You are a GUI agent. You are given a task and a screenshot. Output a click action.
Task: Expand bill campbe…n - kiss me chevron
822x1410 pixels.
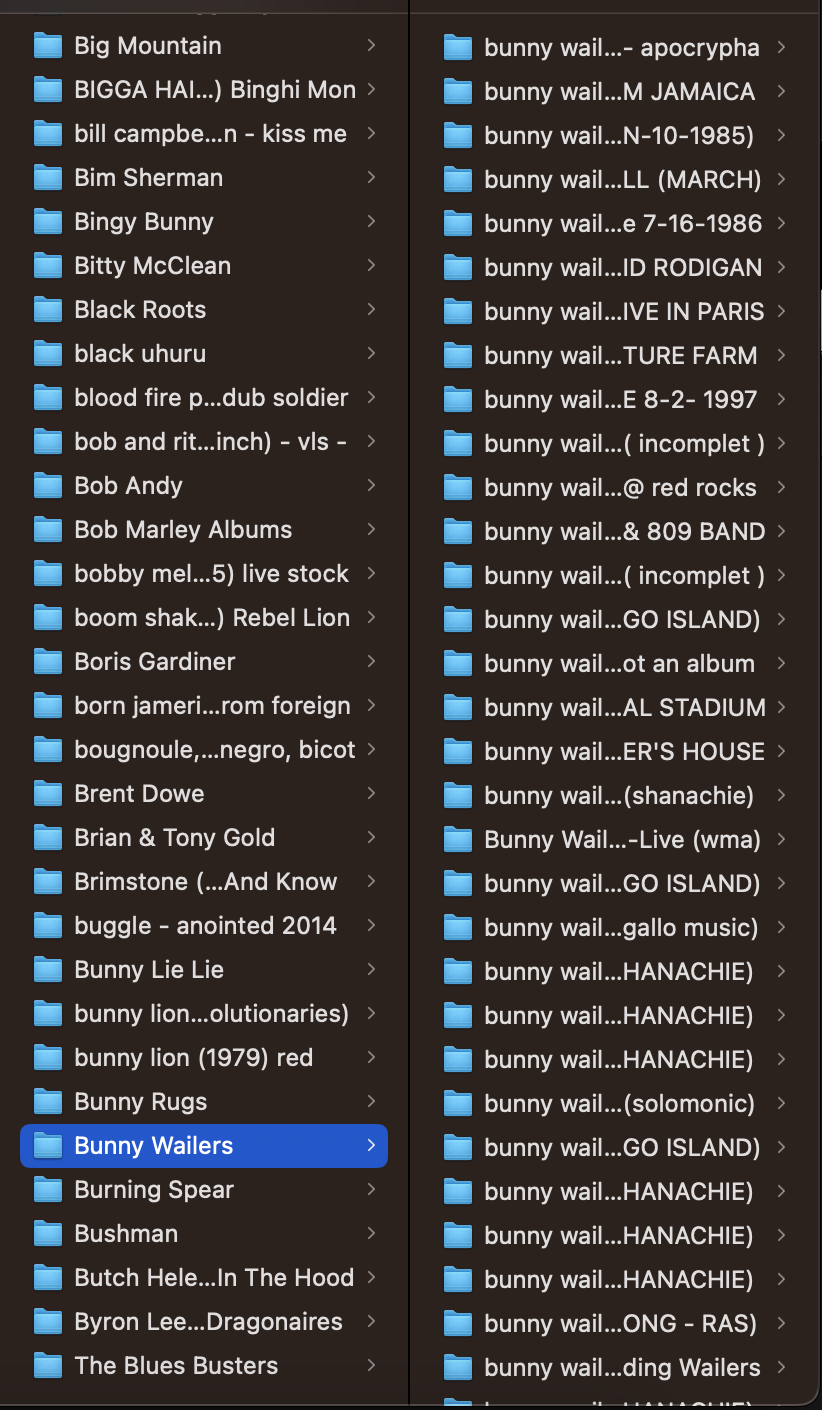[371, 134]
